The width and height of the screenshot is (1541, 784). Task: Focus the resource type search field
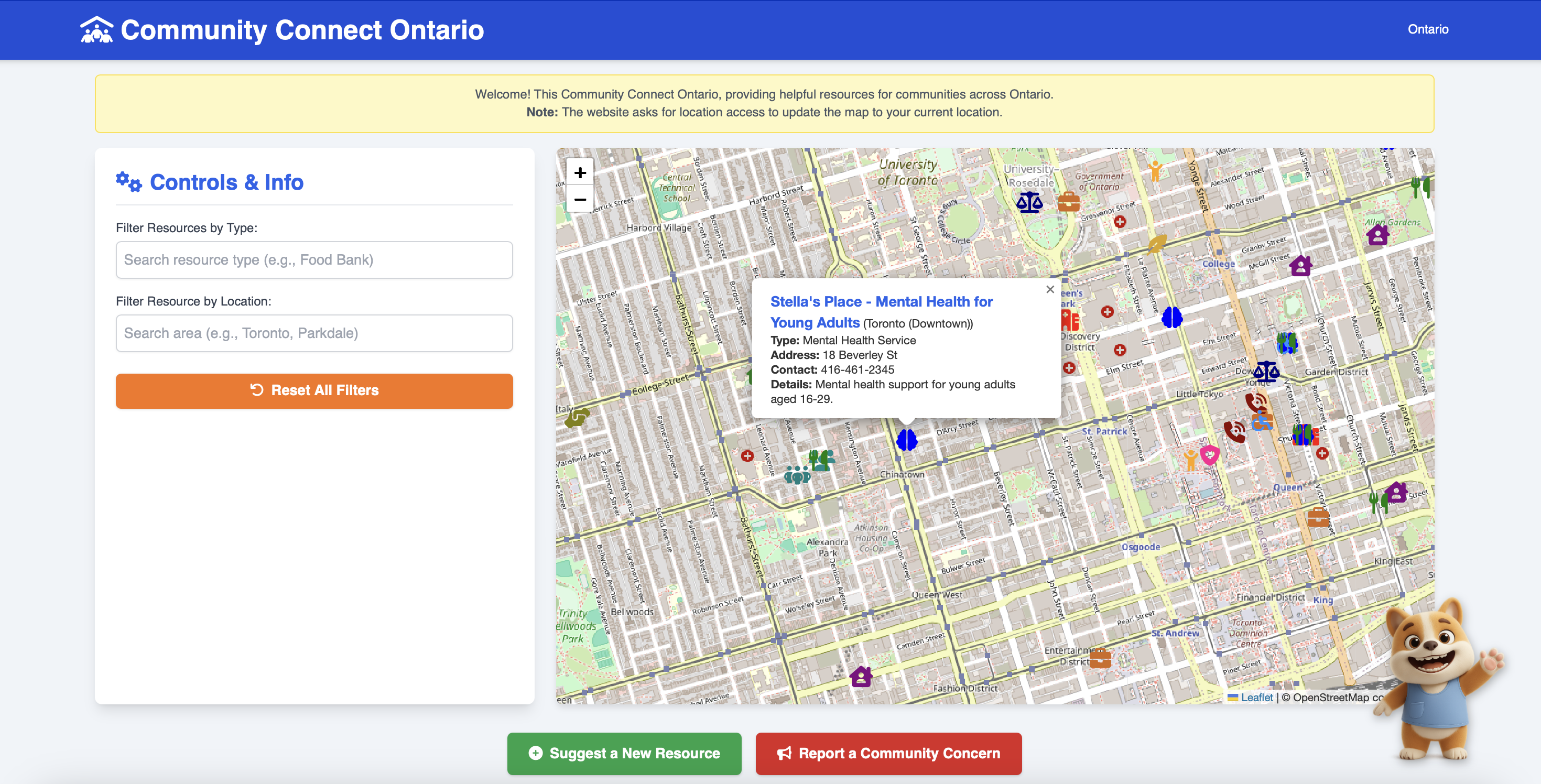click(314, 259)
